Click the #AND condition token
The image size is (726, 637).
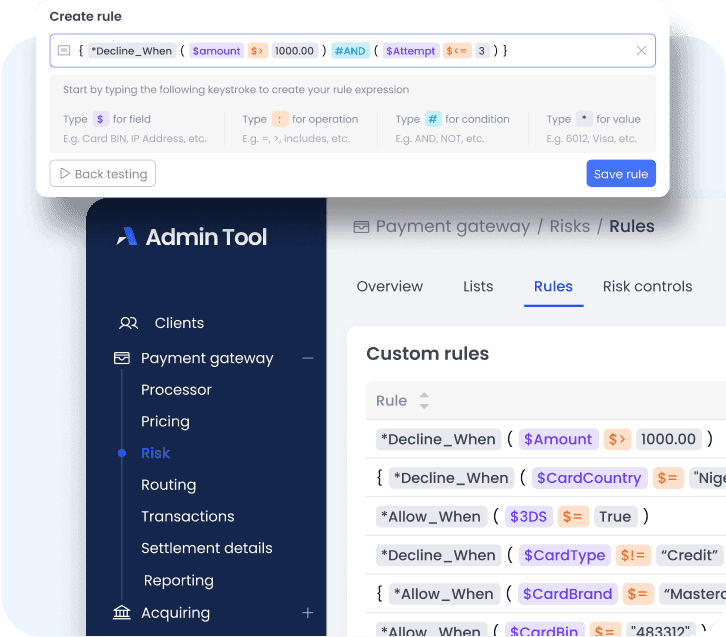click(350, 50)
